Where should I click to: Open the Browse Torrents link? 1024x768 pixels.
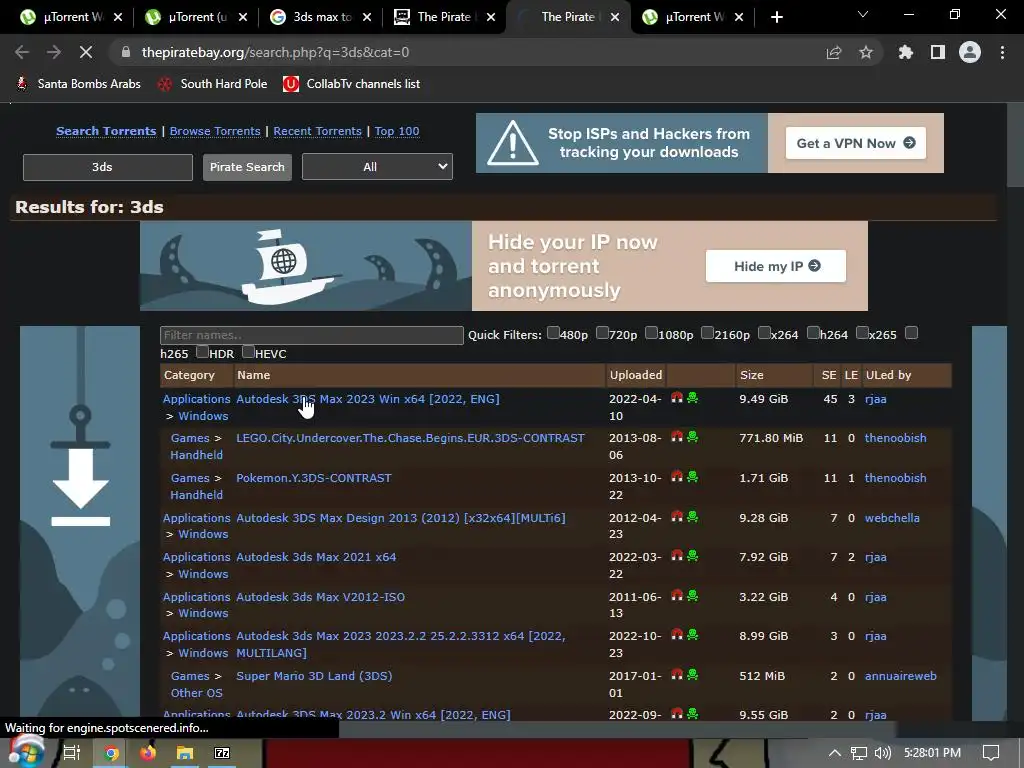tap(215, 131)
